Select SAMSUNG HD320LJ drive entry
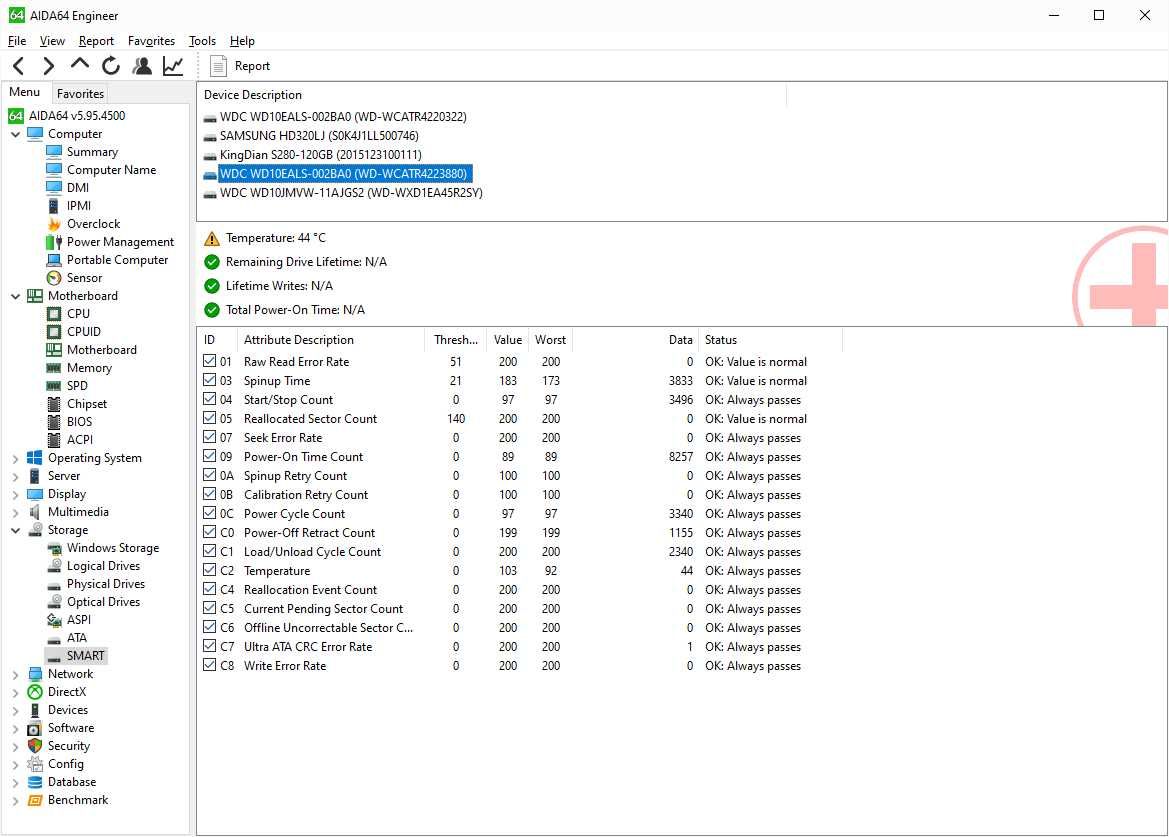Image resolution: width=1169 pixels, height=837 pixels. click(319, 136)
